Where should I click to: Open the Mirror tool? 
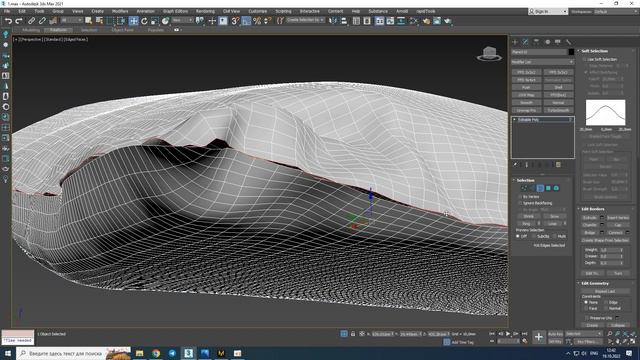point(333,21)
